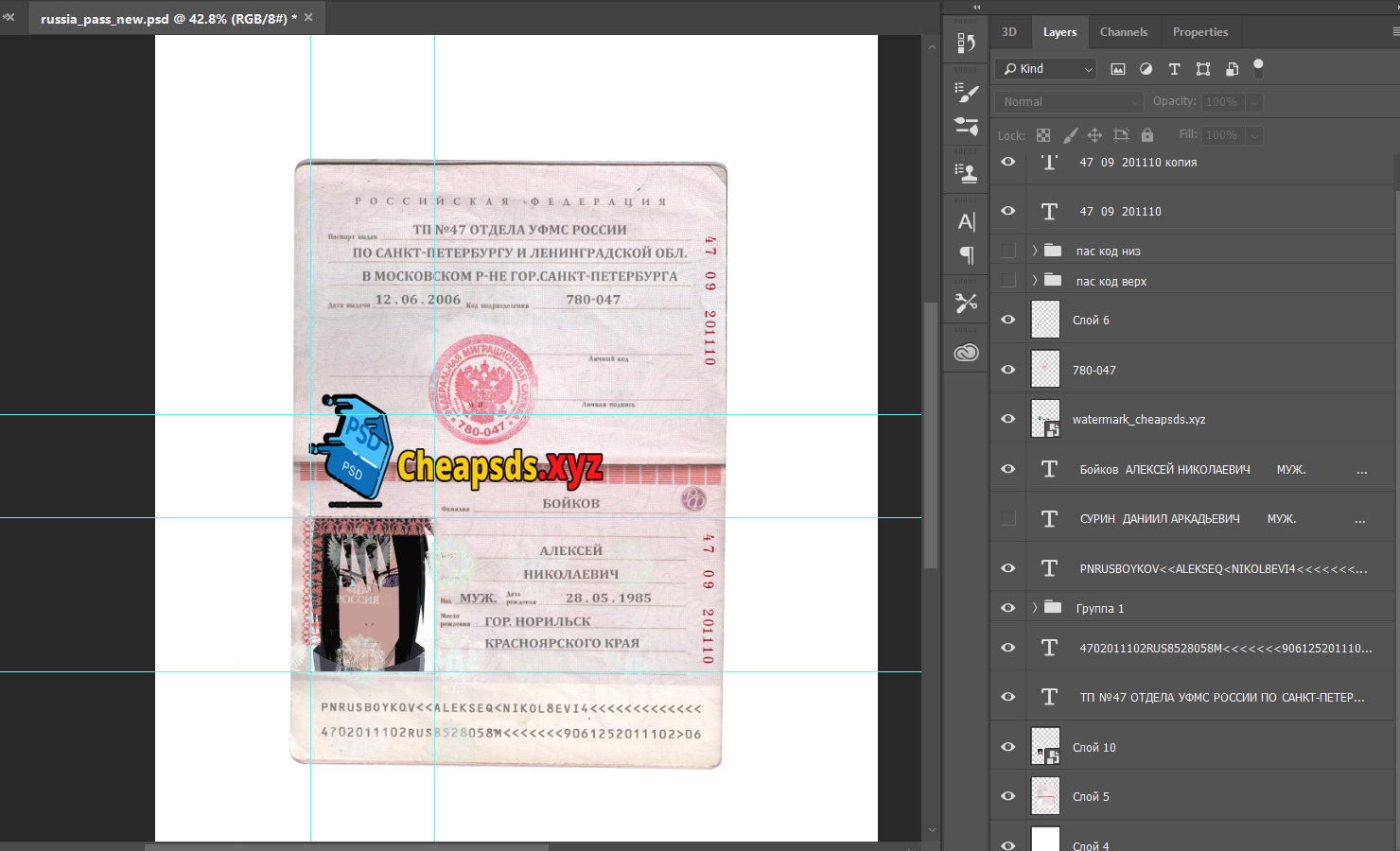Switch to the Channels tab
Viewport: 1400px width, 851px height.
pos(1123,32)
